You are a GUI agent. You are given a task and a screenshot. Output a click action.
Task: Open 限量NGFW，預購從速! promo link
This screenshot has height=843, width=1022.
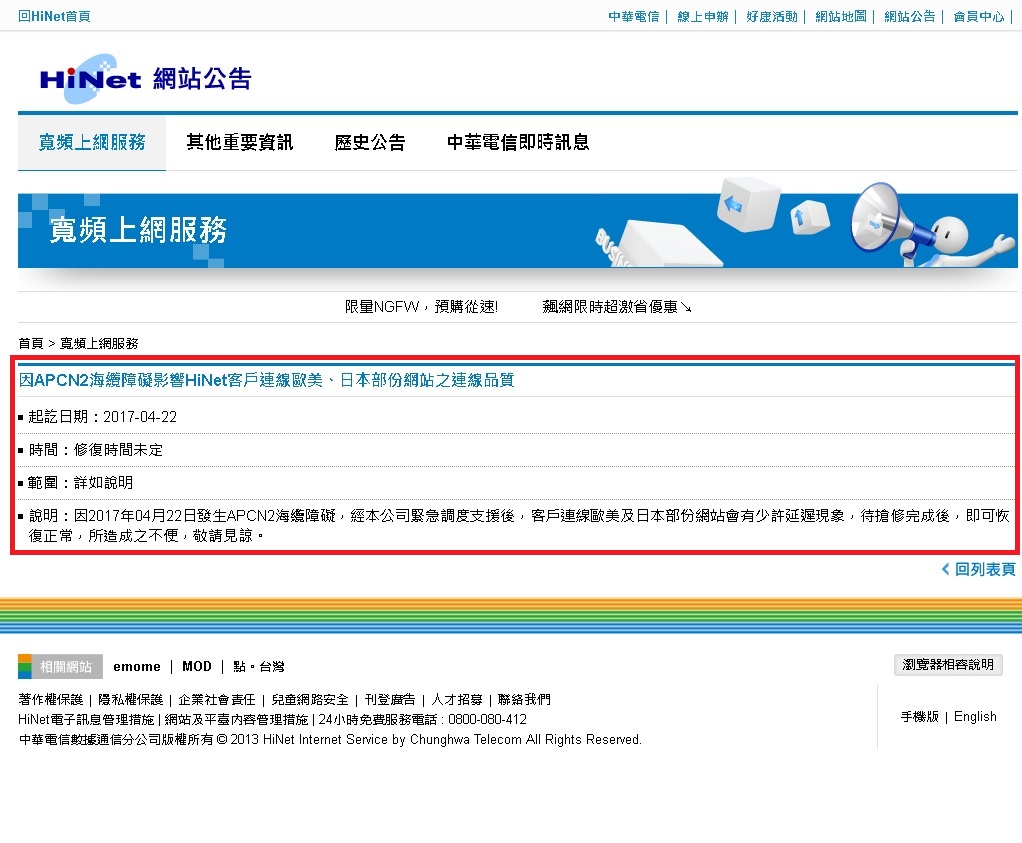[x=421, y=306]
